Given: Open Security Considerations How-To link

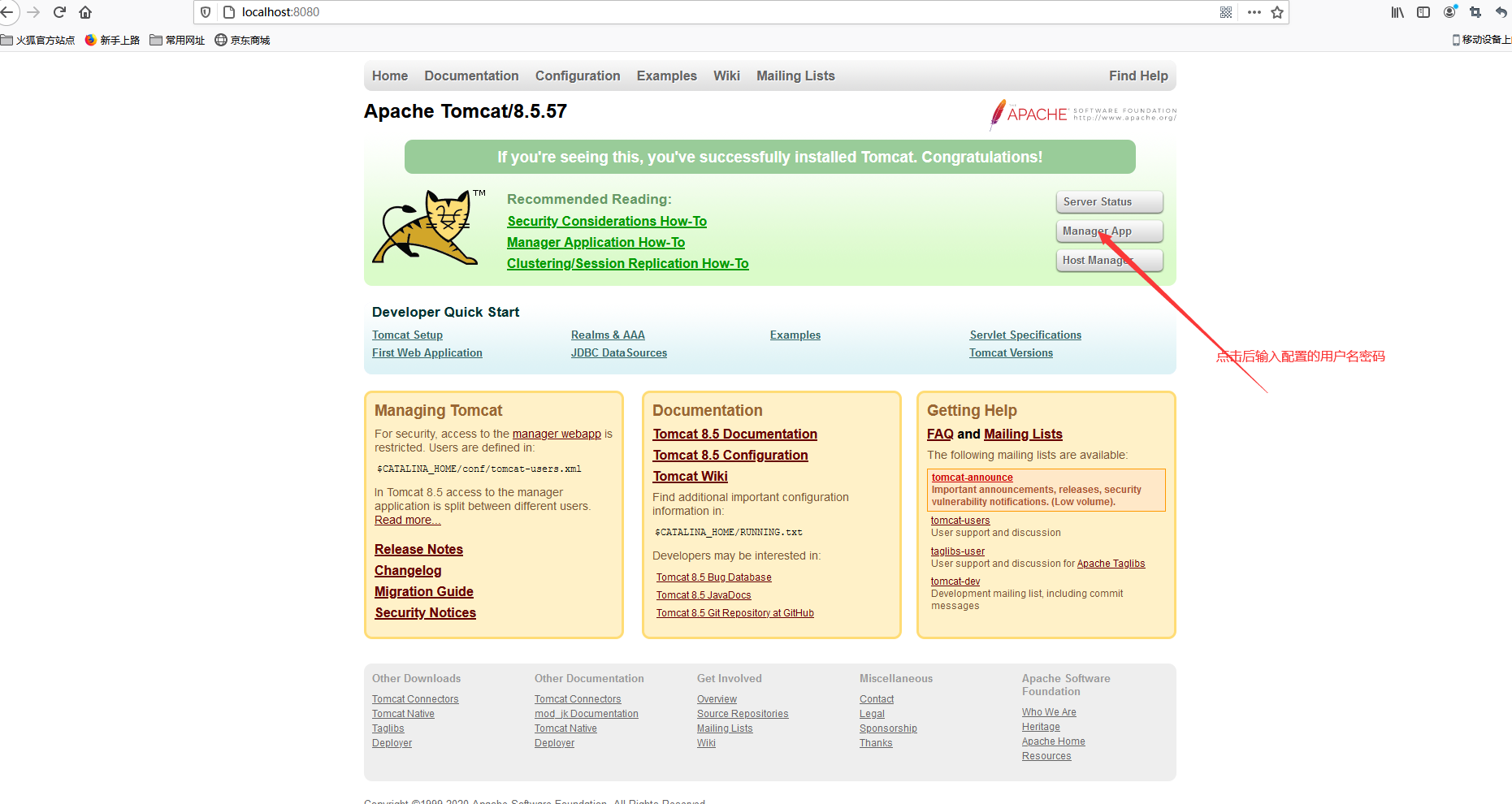Looking at the screenshot, I should pyautogui.click(x=607, y=221).
